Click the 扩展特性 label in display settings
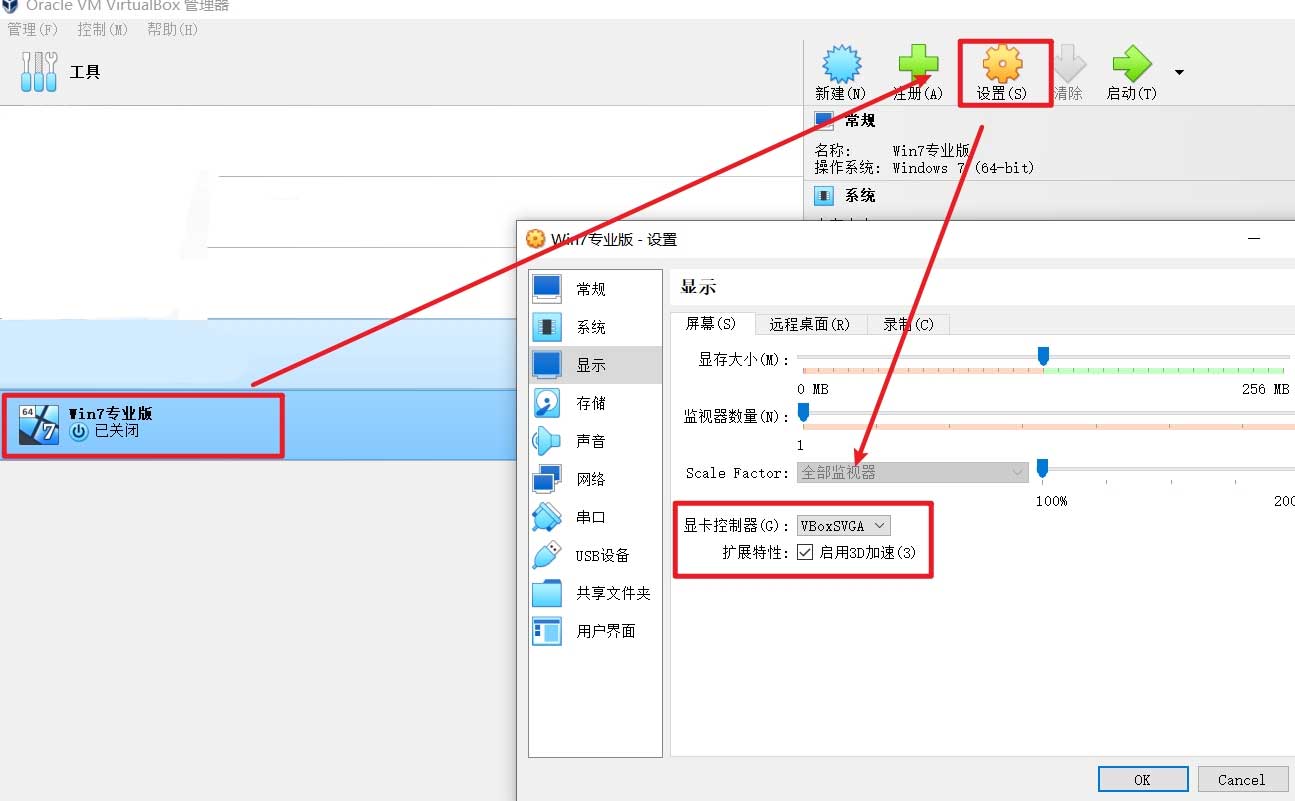Image resolution: width=1295 pixels, height=801 pixels. coord(756,552)
